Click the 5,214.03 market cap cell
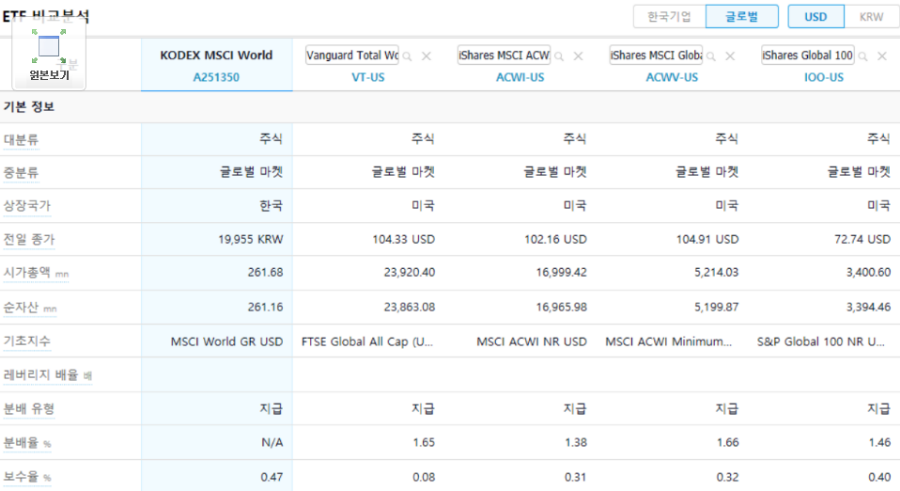Image resolution: width=900 pixels, height=491 pixels. (x=716, y=272)
